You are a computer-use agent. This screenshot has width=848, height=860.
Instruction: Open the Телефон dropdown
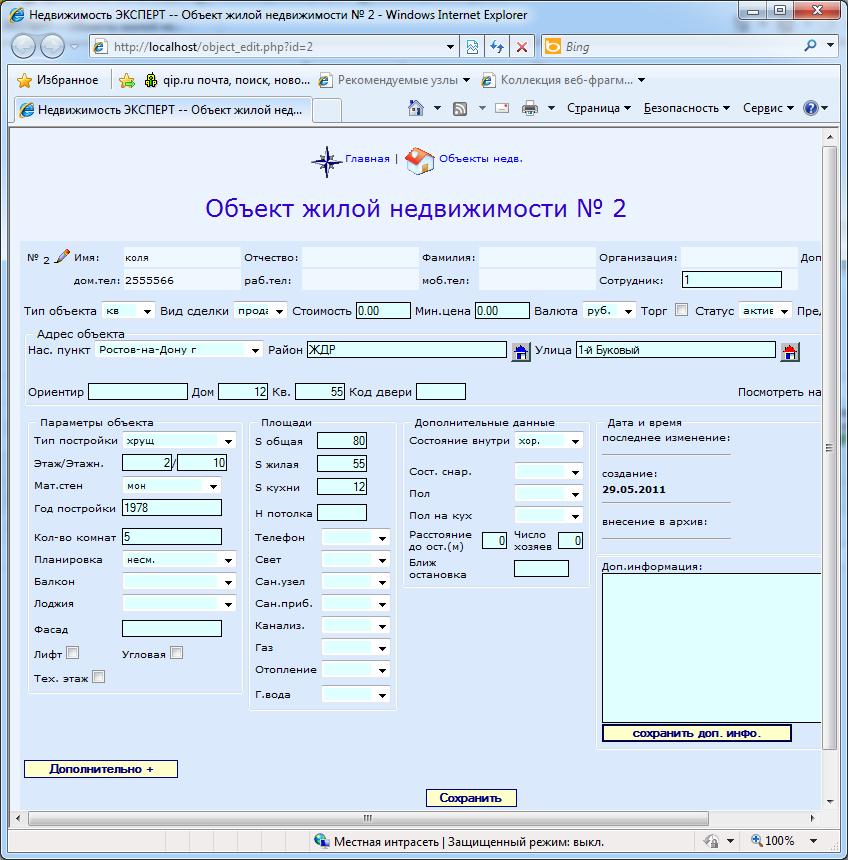pos(355,539)
